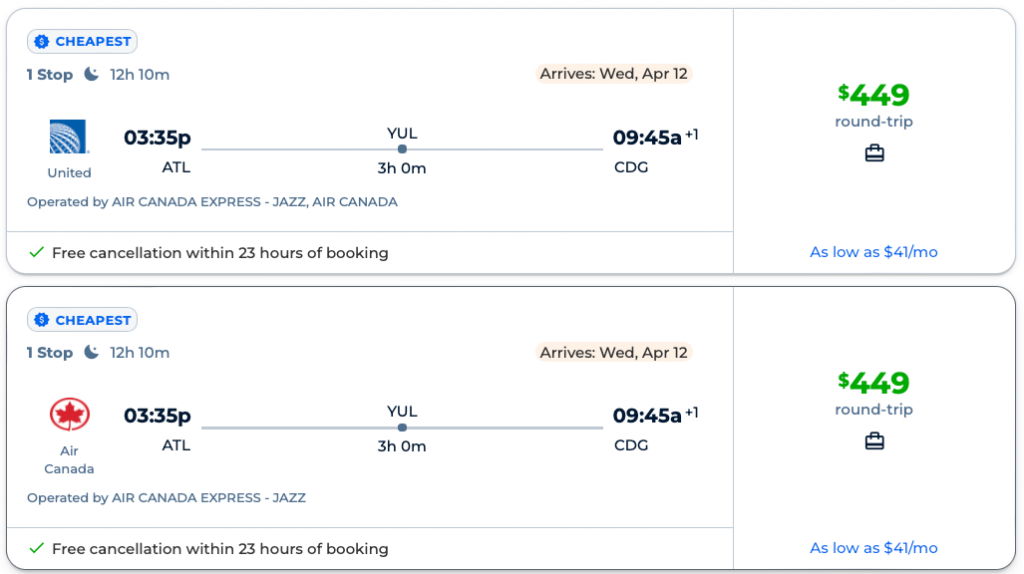Select the $449 round-trip price for the Air Canada flight

pos(873,383)
